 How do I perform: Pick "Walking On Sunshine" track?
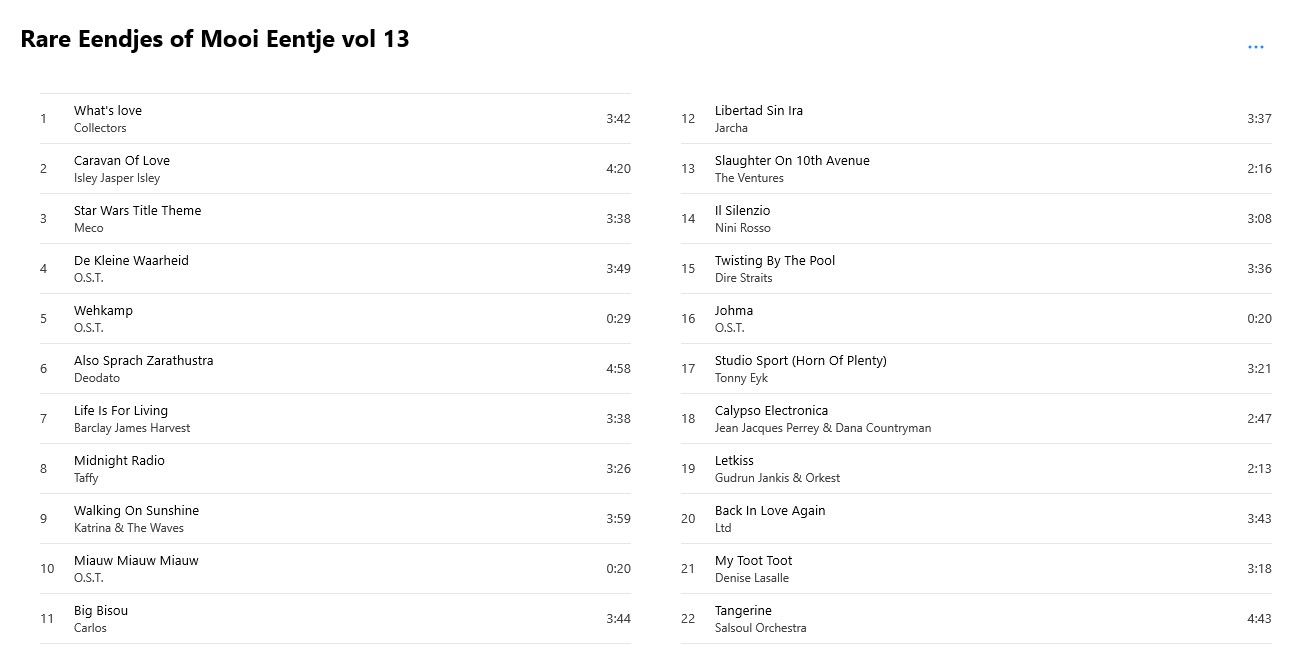click(335, 519)
